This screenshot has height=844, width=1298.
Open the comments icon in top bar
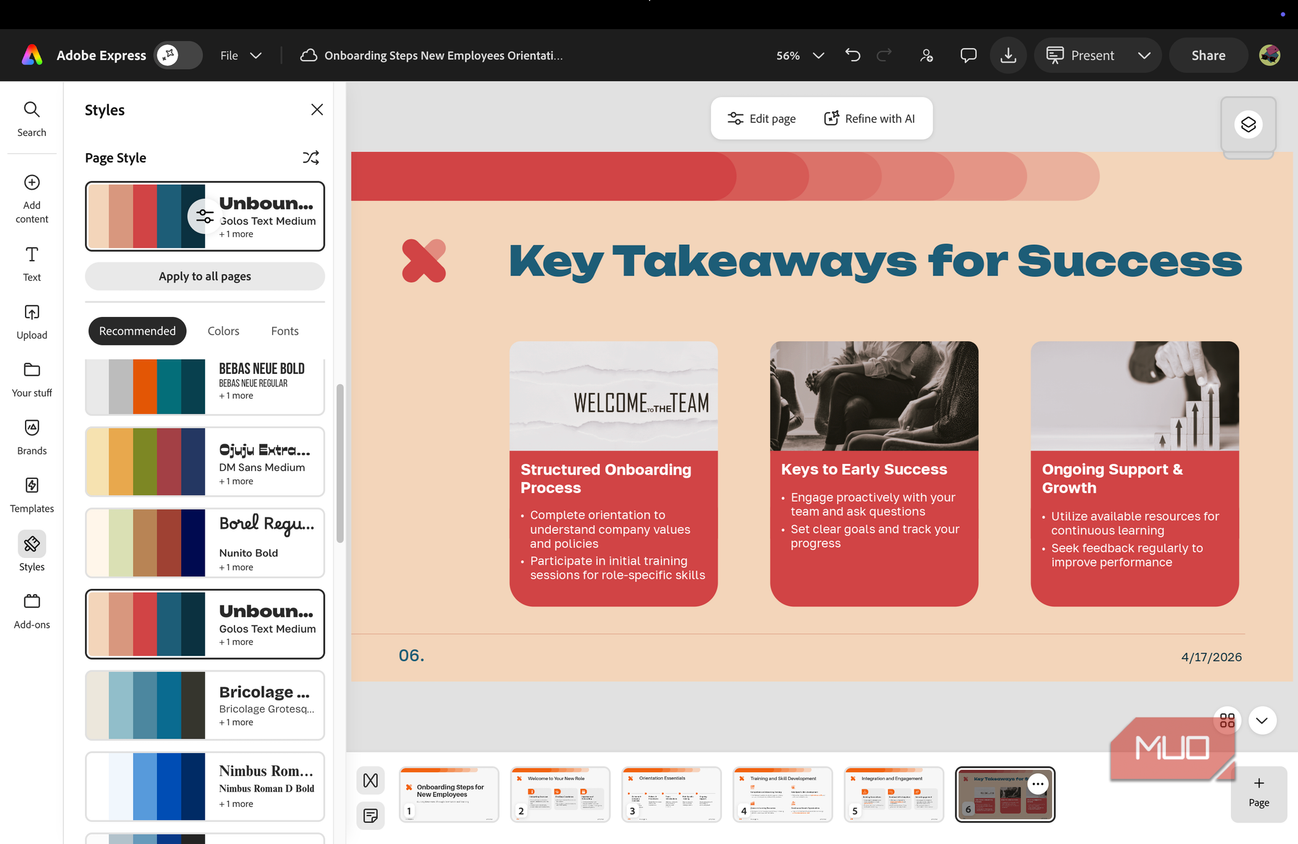tap(968, 56)
